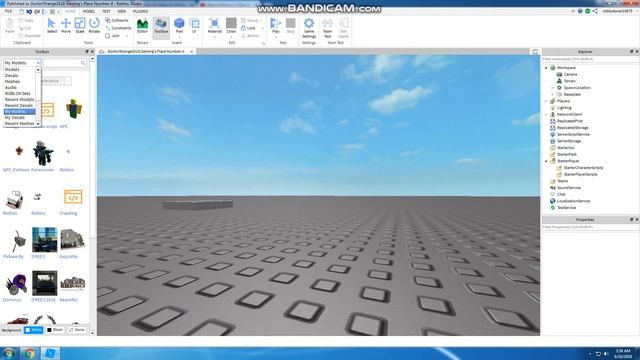Set Toolbox background to Black
This screenshot has width=640, height=360.
coord(55,329)
